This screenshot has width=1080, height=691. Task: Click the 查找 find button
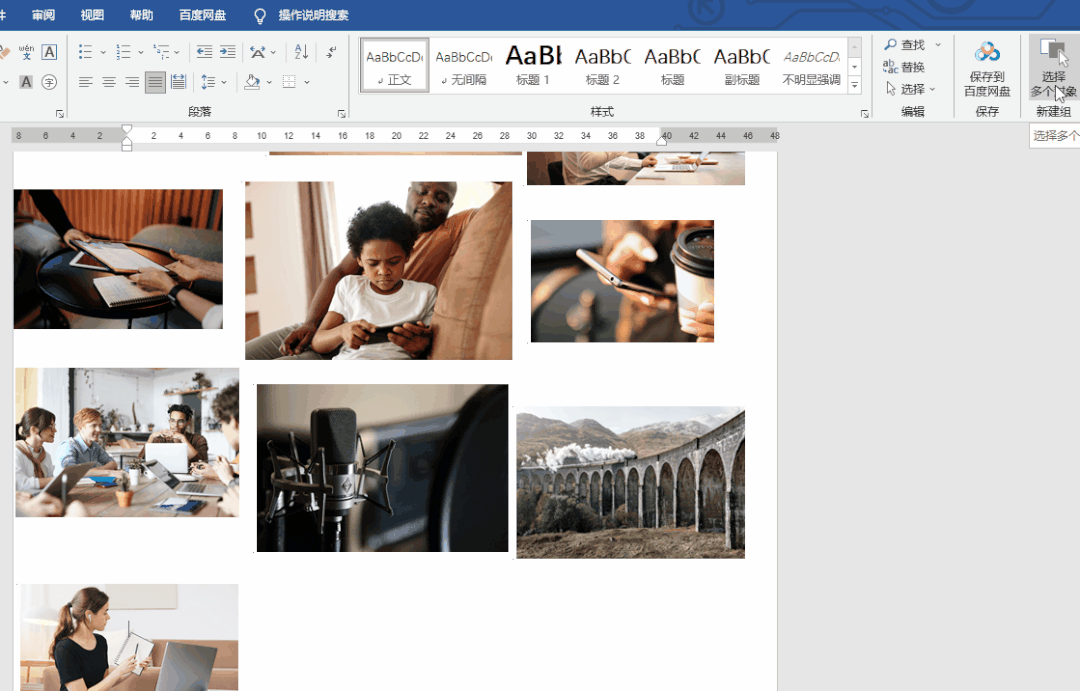coord(906,45)
